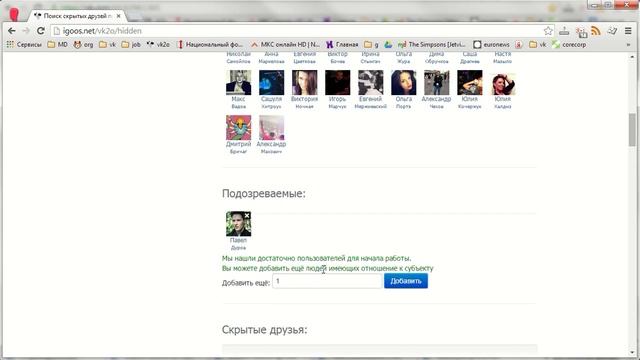Close the Поиск скрытых друзей tab

(x=118, y=16)
